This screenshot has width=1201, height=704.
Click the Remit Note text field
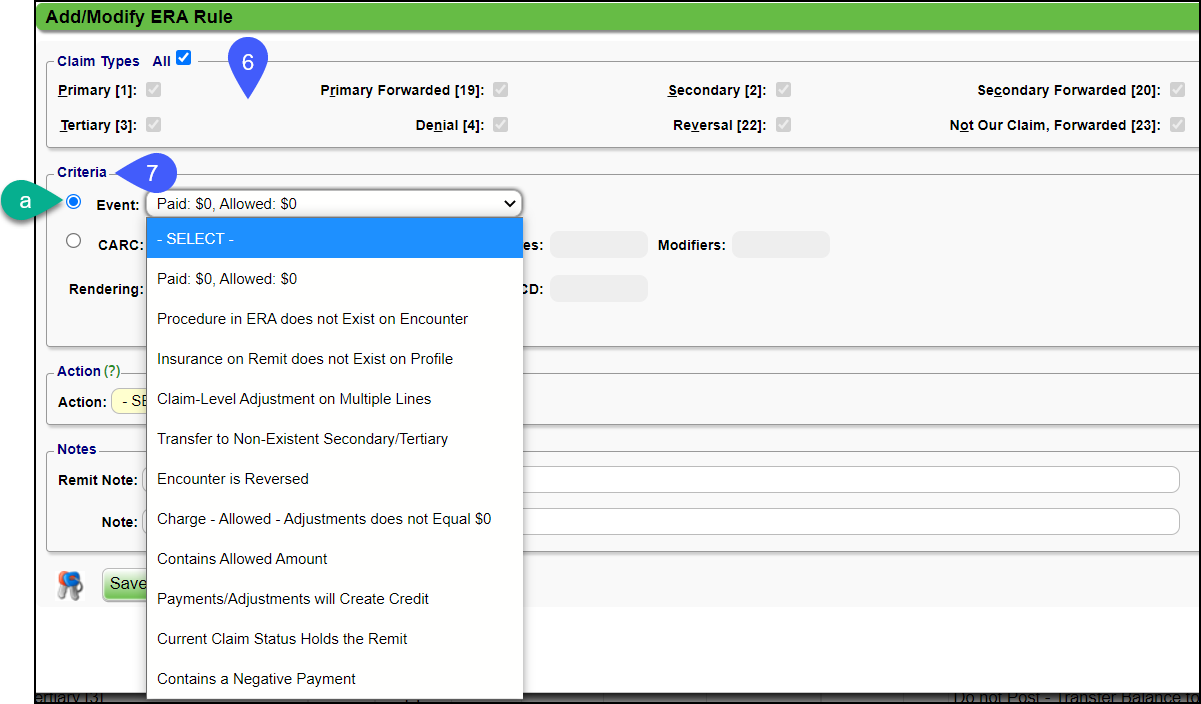(x=850, y=480)
